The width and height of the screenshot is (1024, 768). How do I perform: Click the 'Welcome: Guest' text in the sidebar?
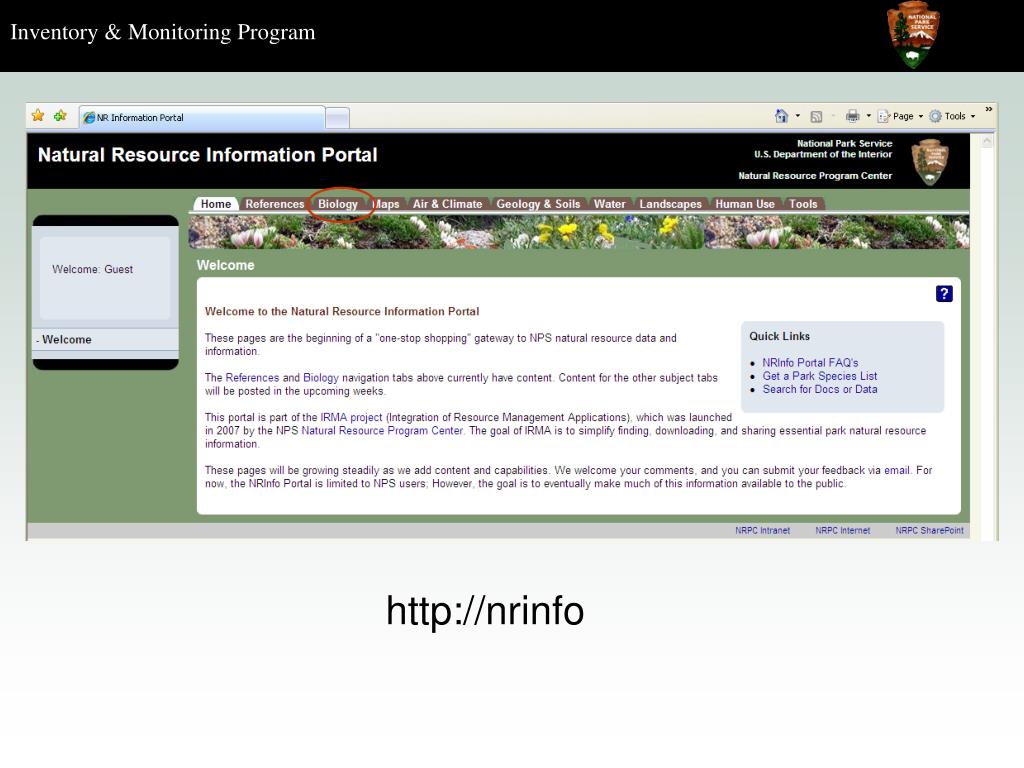(x=93, y=269)
